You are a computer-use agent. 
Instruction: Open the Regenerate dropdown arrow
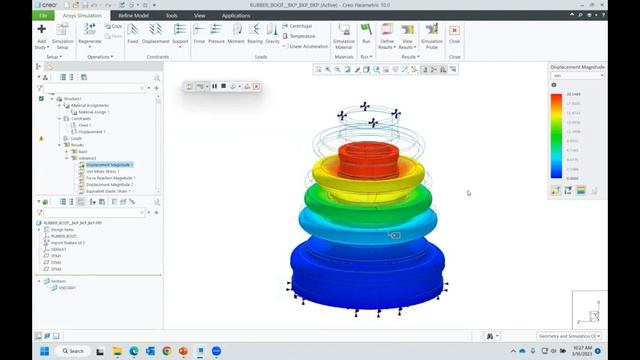pos(90,47)
